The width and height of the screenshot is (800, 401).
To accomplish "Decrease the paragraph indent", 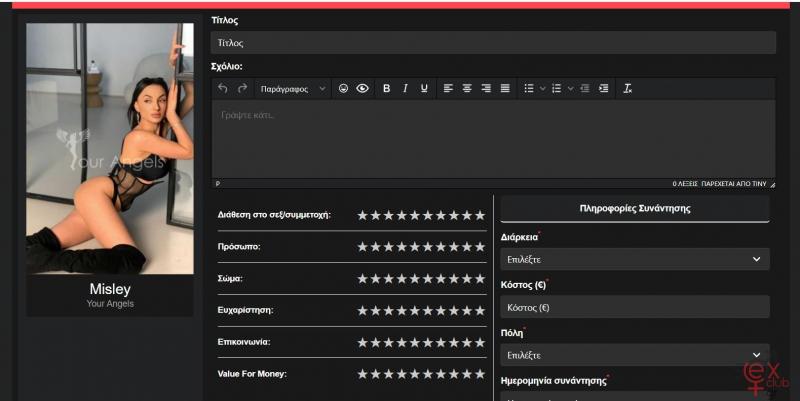I will 585,88.
